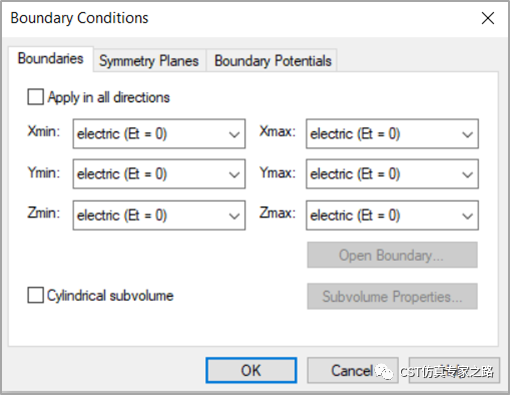Image resolution: width=510 pixels, height=395 pixels.
Task: Expand the Xmax boundary type list
Action: (392, 134)
